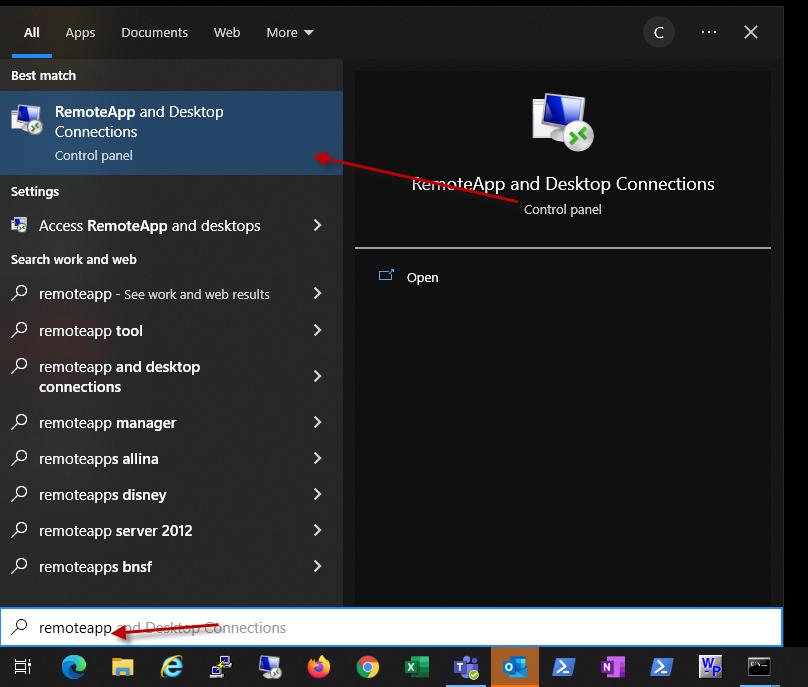
Task: Open first PowerShell icon left of OneNote
Action: 564,667
